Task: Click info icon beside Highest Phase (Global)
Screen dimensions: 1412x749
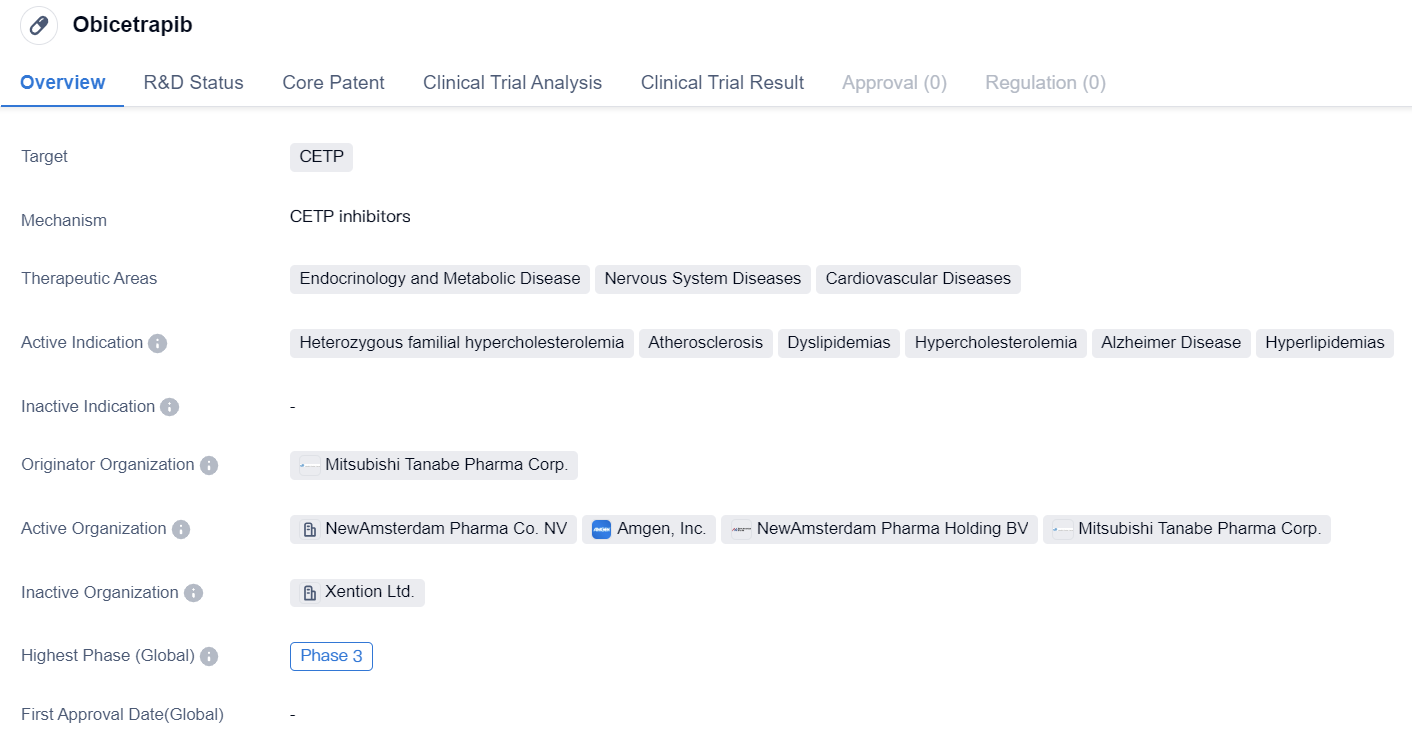Action: (x=209, y=657)
